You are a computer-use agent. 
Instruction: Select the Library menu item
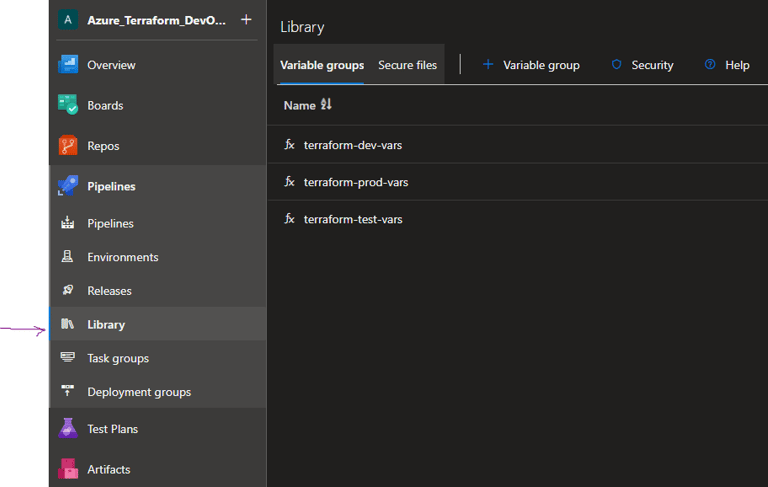tap(106, 325)
